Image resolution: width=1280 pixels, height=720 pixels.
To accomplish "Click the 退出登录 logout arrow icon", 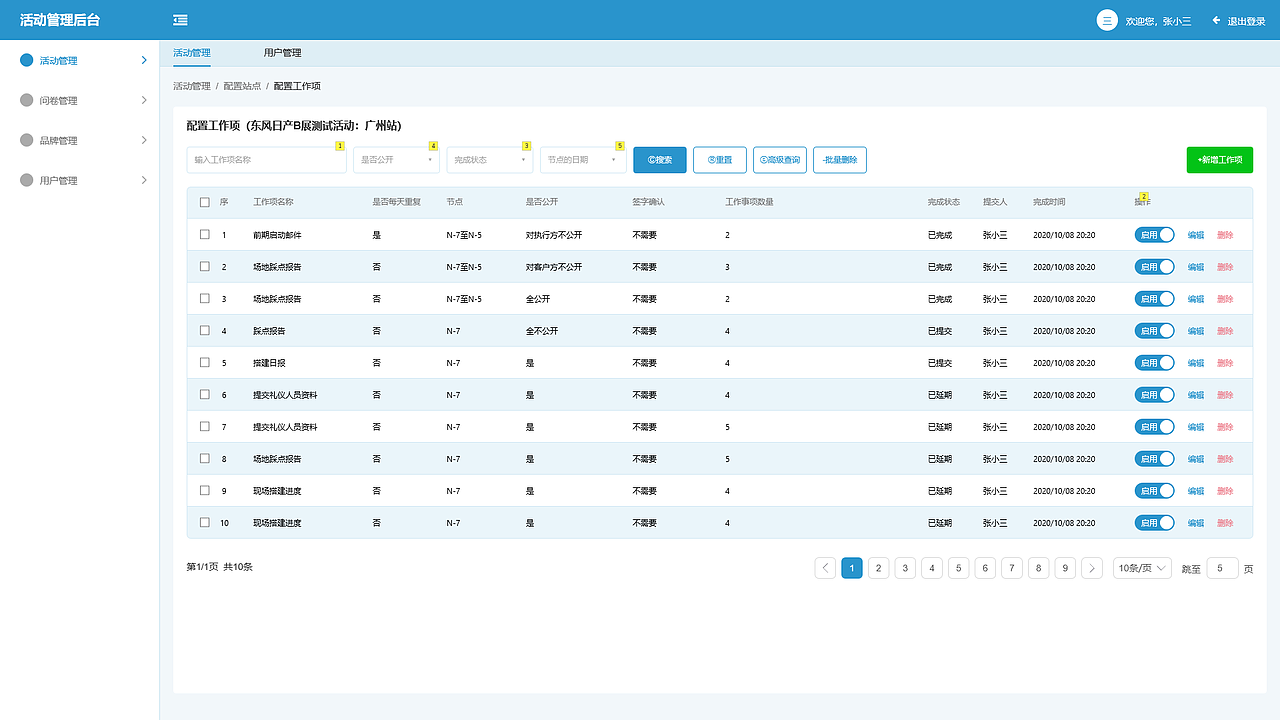I will pos(1217,20).
